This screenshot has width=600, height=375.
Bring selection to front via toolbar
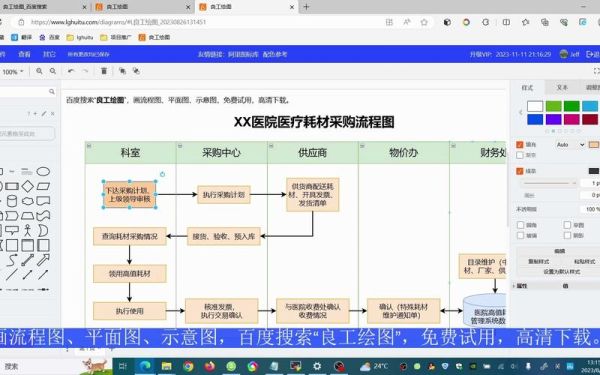tap(122, 71)
